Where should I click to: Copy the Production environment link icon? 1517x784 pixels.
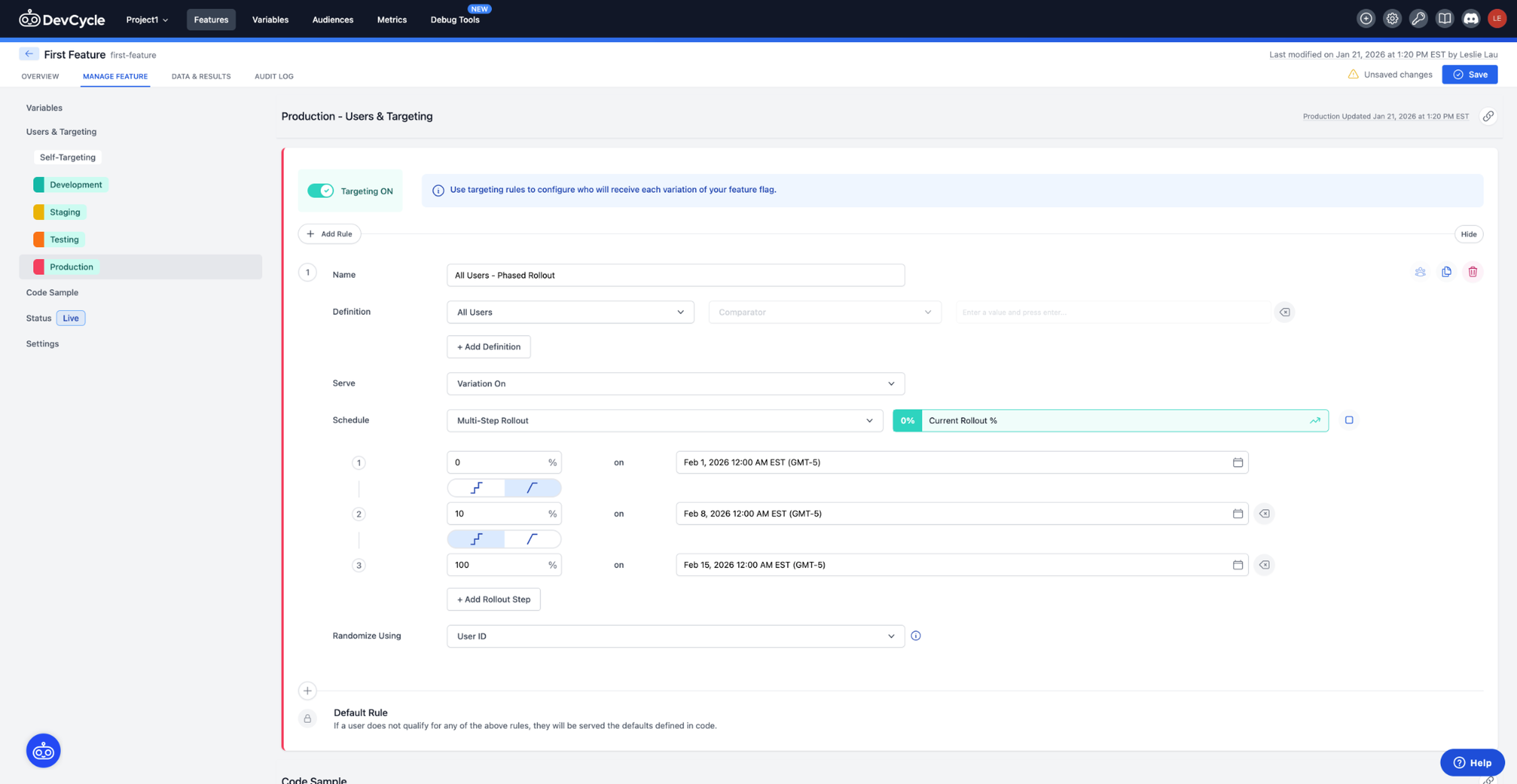click(1489, 116)
